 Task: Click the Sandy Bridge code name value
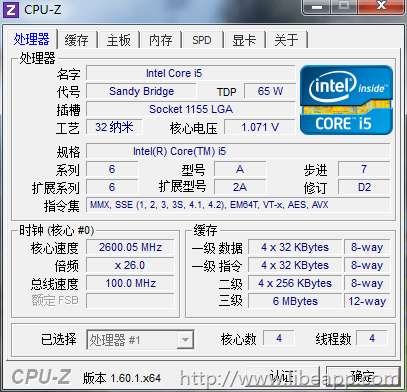[141, 91]
